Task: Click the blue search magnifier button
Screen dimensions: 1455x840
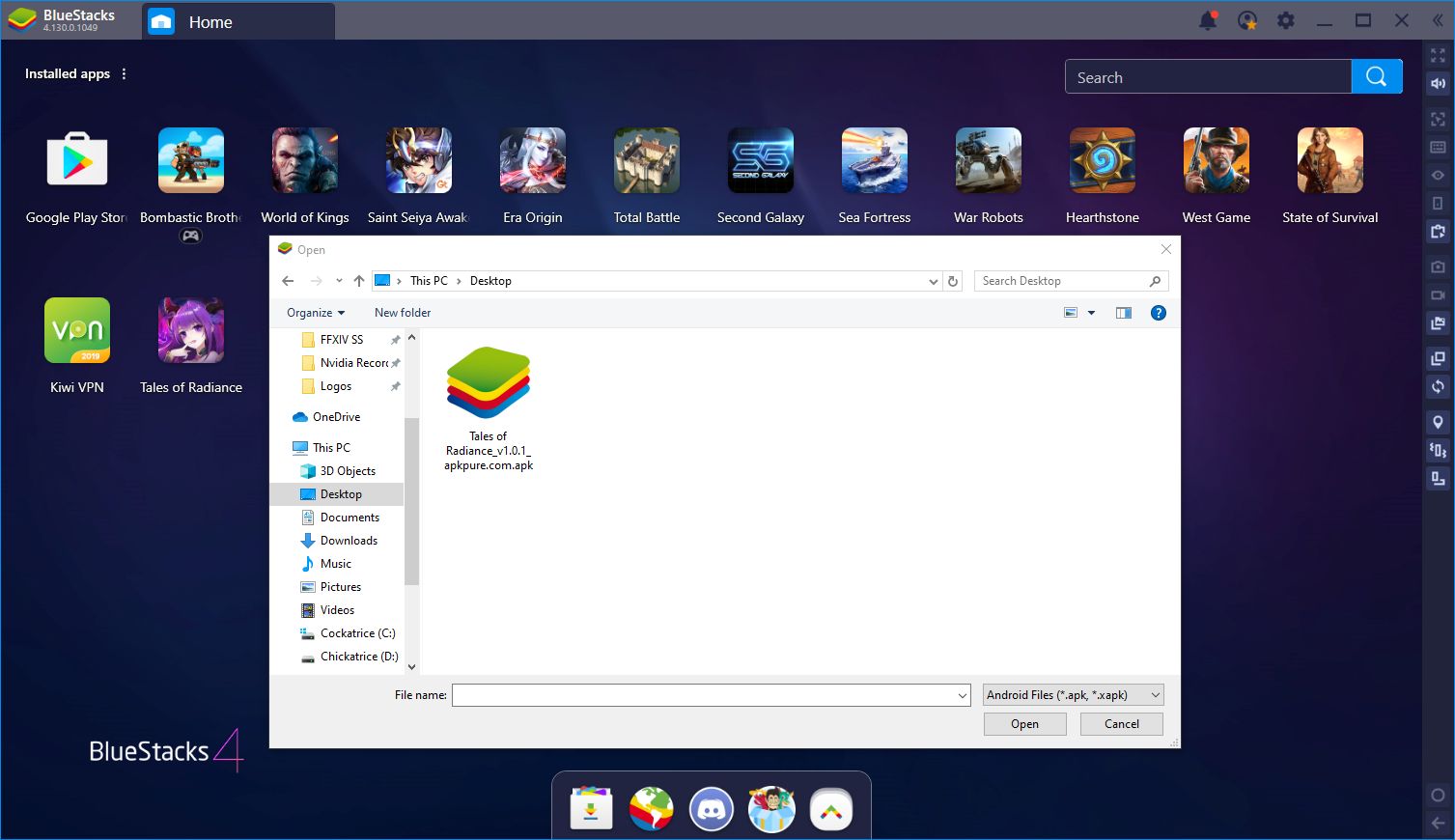Action: (x=1377, y=76)
